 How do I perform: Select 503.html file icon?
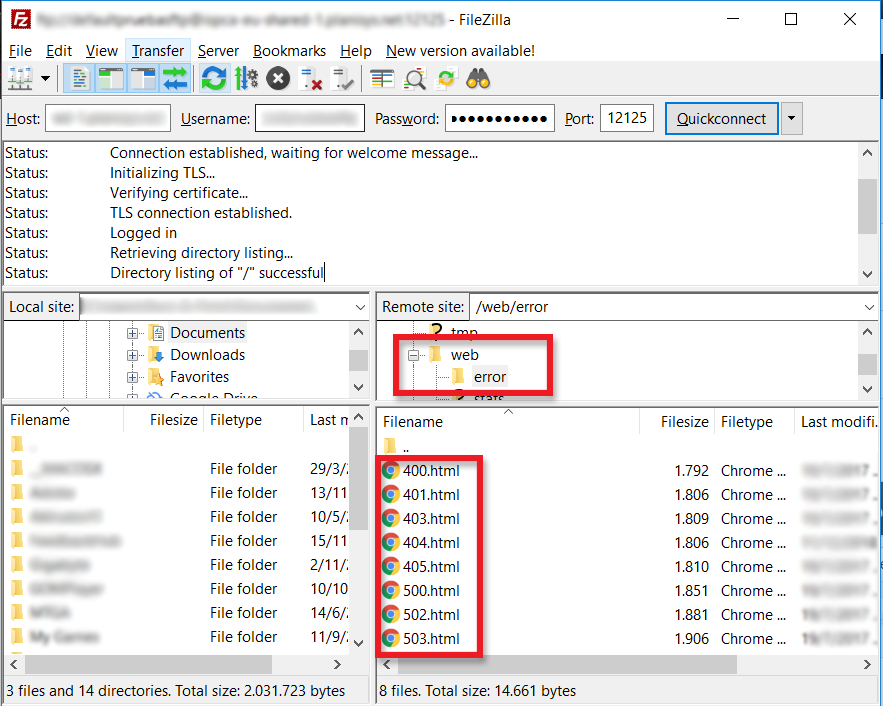tap(391, 639)
